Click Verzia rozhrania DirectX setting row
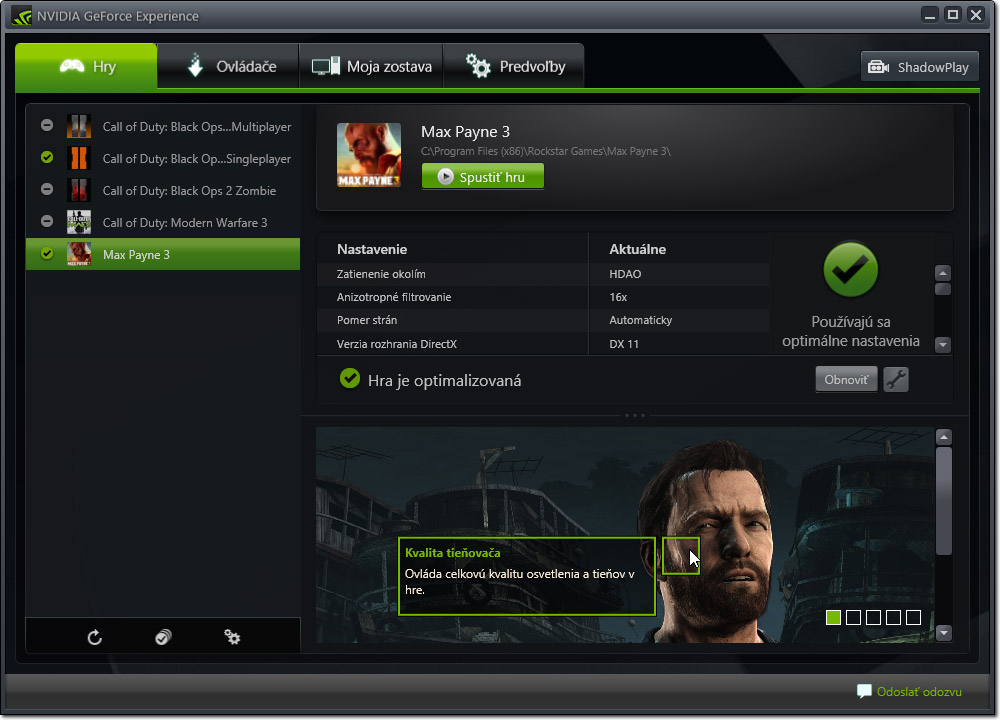The image size is (1000, 720). [x=543, y=344]
